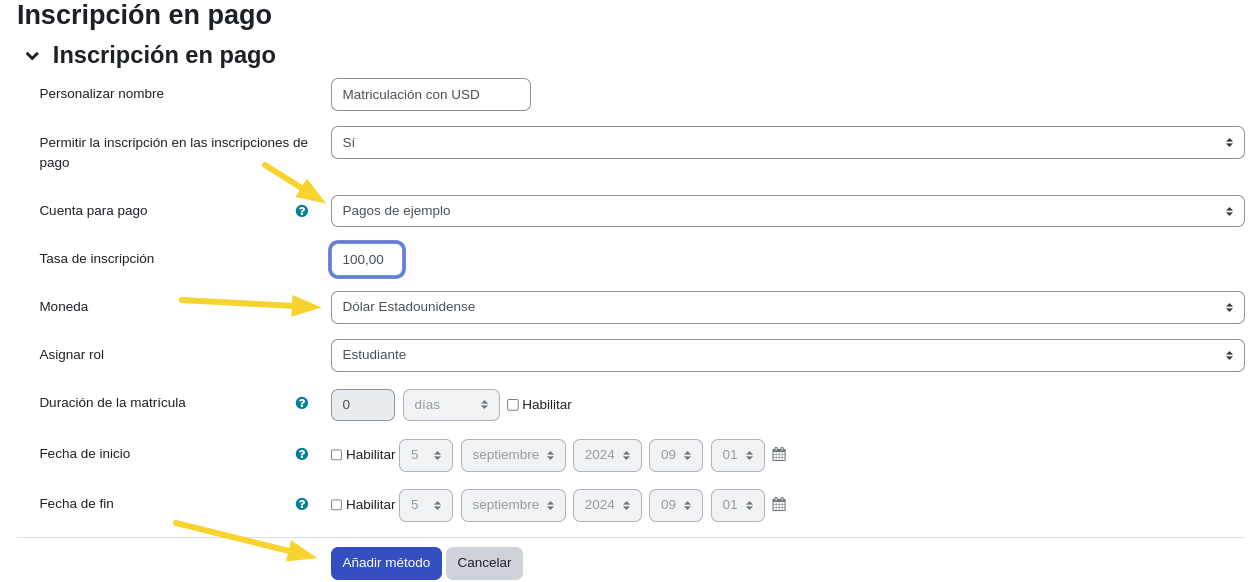
Task: Open help for Fecha de inicio
Action: click(302, 453)
